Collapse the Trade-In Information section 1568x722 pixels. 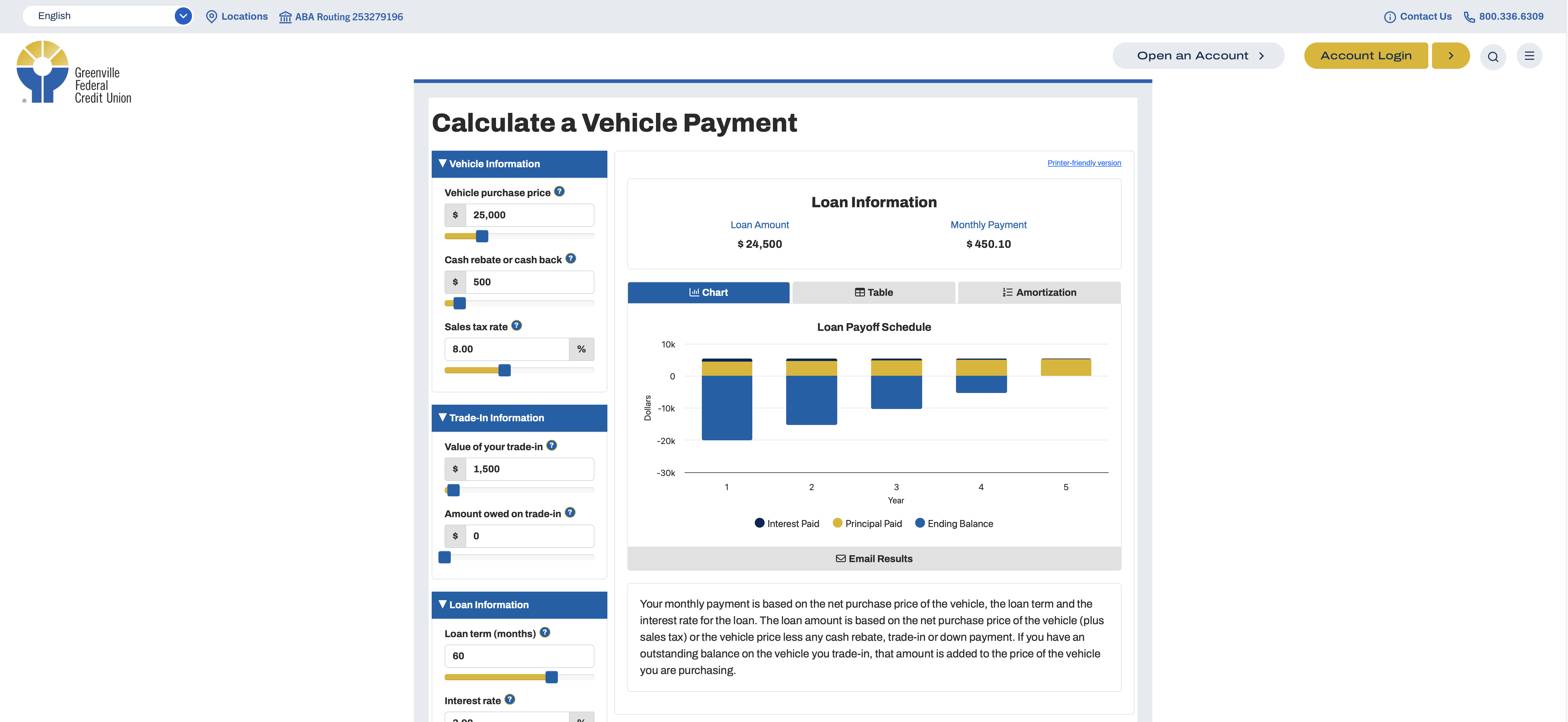click(518, 418)
